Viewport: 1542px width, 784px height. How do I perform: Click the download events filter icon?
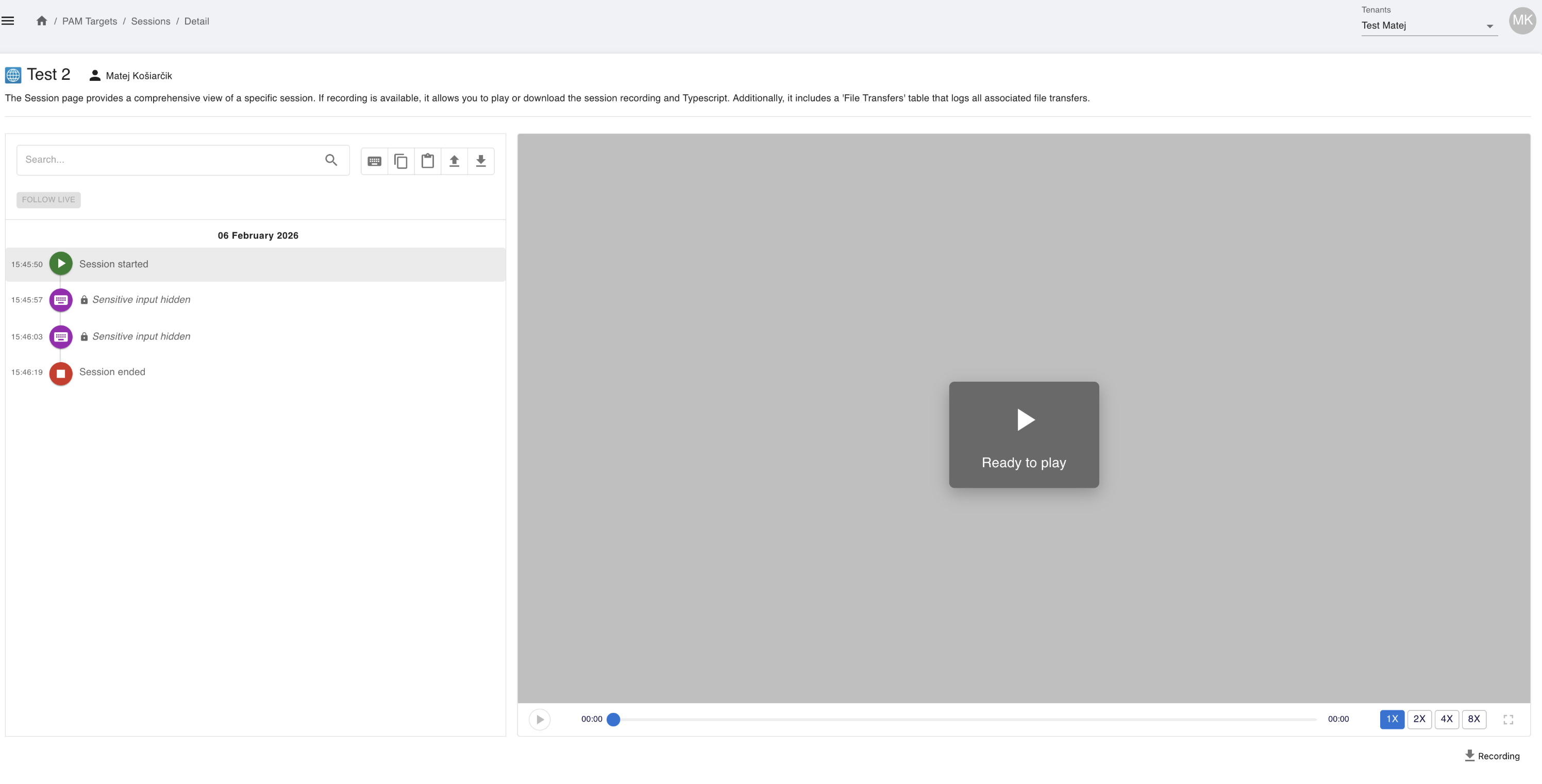click(481, 161)
